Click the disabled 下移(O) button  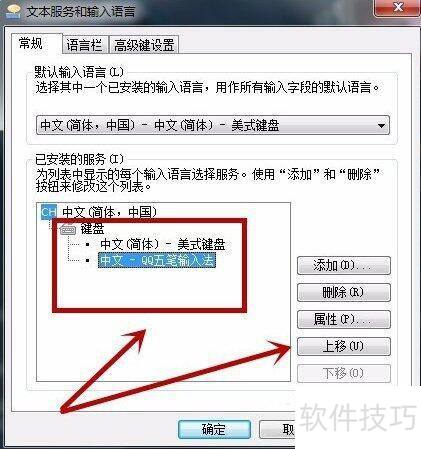(343, 373)
